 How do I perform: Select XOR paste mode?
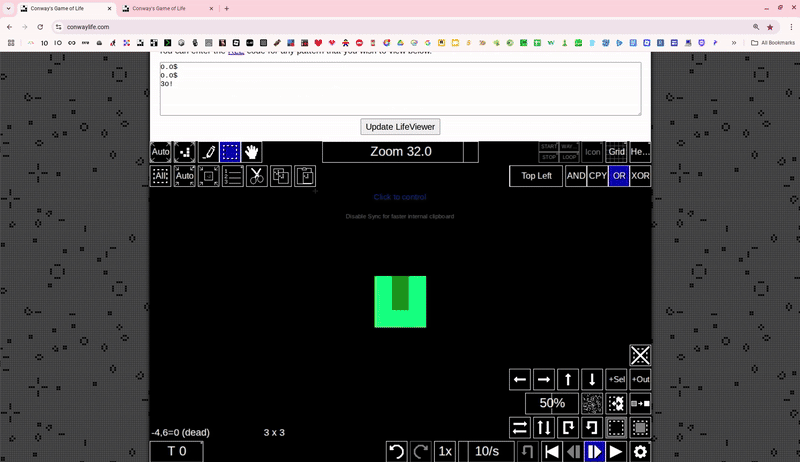click(x=640, y=176)
